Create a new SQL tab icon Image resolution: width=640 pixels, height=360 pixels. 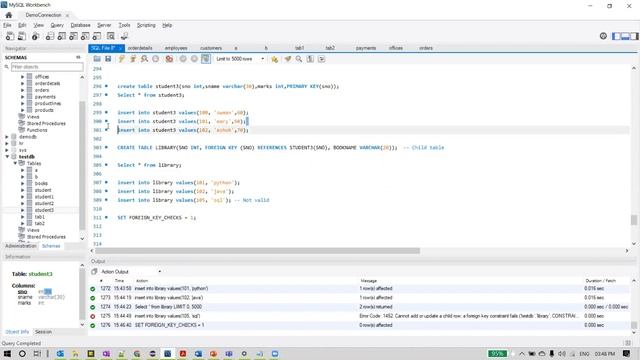[10, 36]
